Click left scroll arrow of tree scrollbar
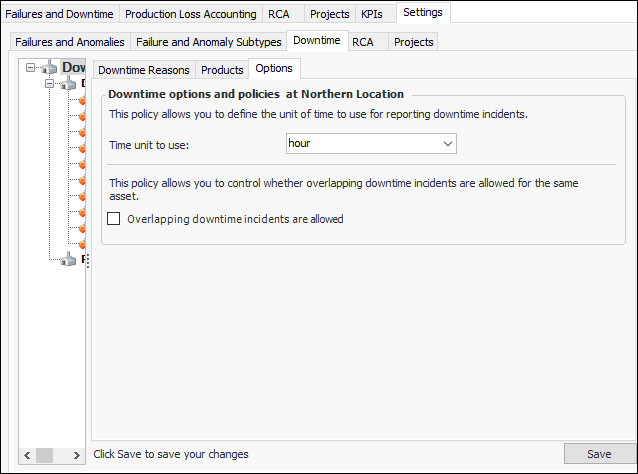Screen dimensions: 638x474 [x=27, y=454]
